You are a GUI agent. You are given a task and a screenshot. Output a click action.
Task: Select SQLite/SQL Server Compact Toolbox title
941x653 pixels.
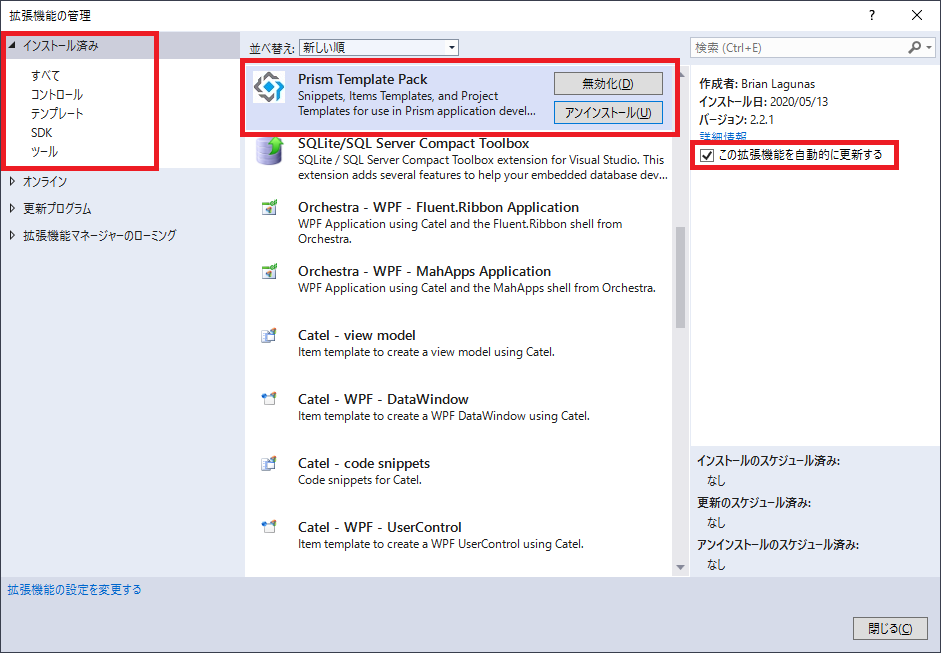tap(413, 143)
